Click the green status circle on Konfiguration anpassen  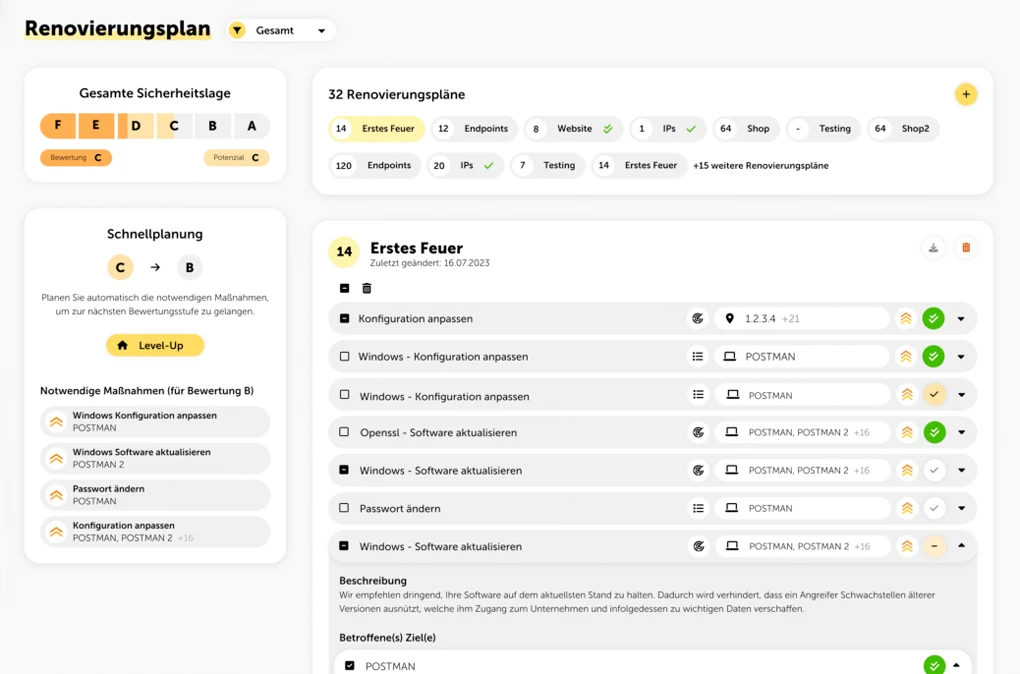click(x=933, y=318)
